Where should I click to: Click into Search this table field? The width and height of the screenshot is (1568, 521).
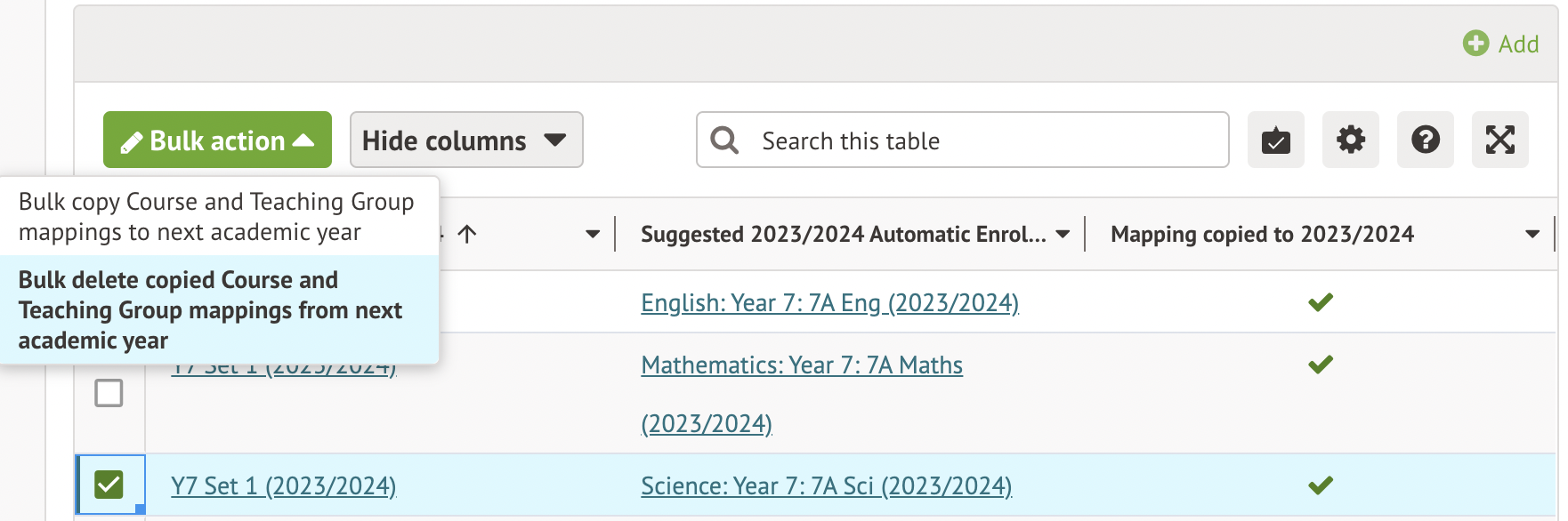pos(979,140)
